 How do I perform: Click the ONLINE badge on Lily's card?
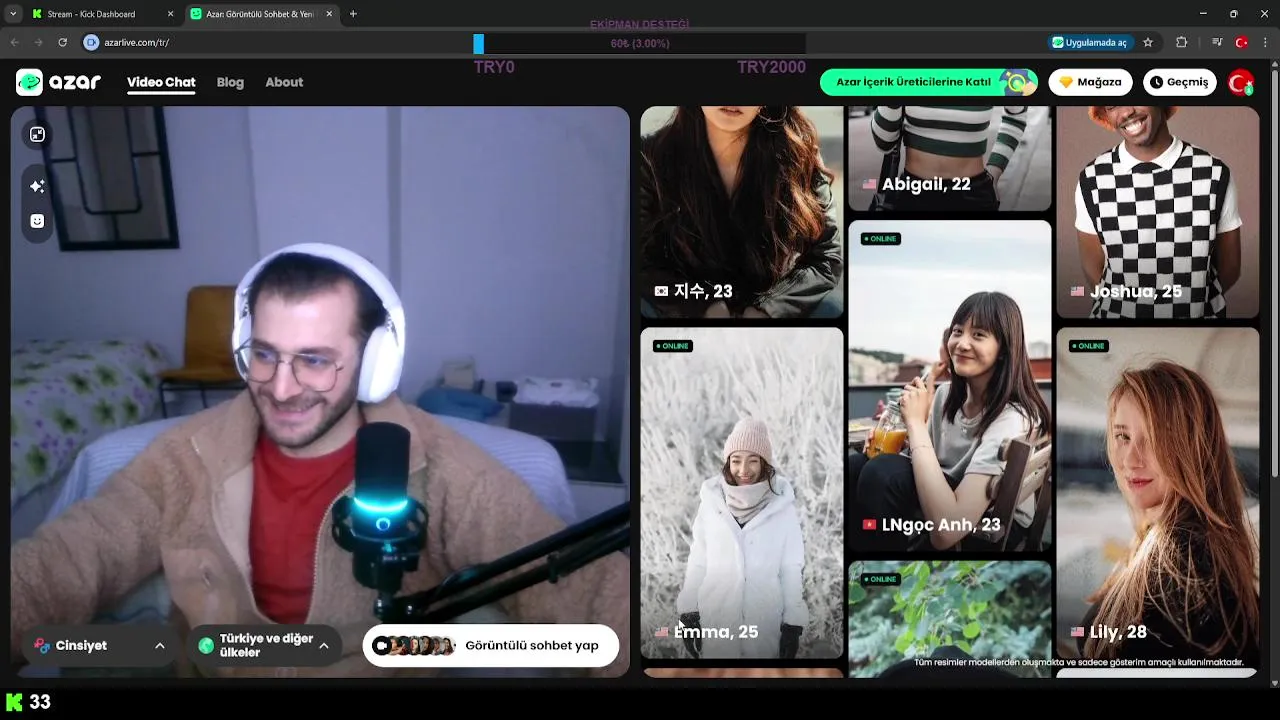pos(1088,346)
